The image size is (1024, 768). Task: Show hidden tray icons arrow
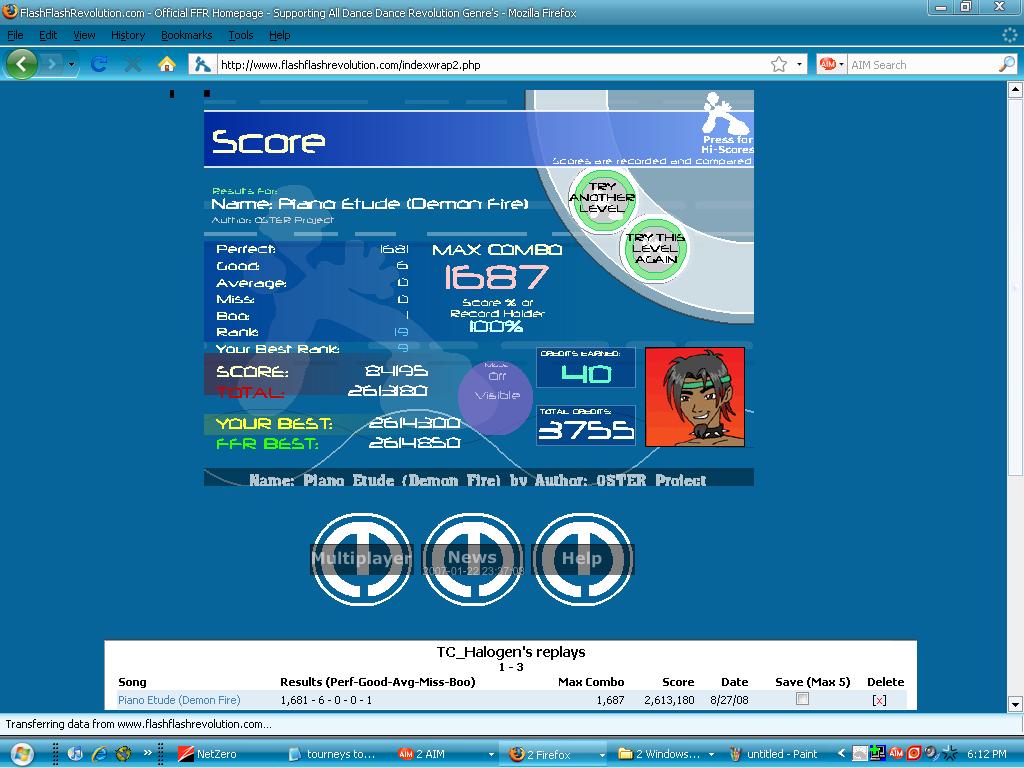pyautogui.click(x=842, y=754)
